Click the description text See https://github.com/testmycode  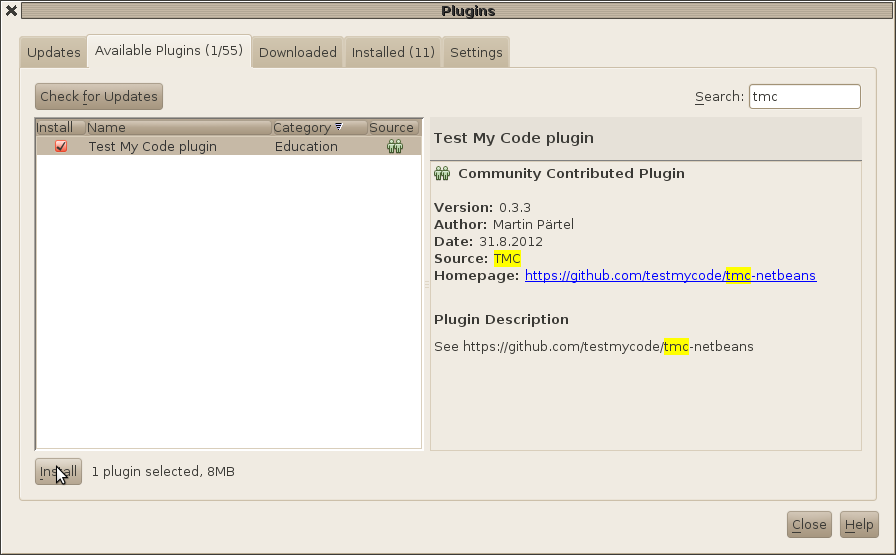[x=594, y=346]
